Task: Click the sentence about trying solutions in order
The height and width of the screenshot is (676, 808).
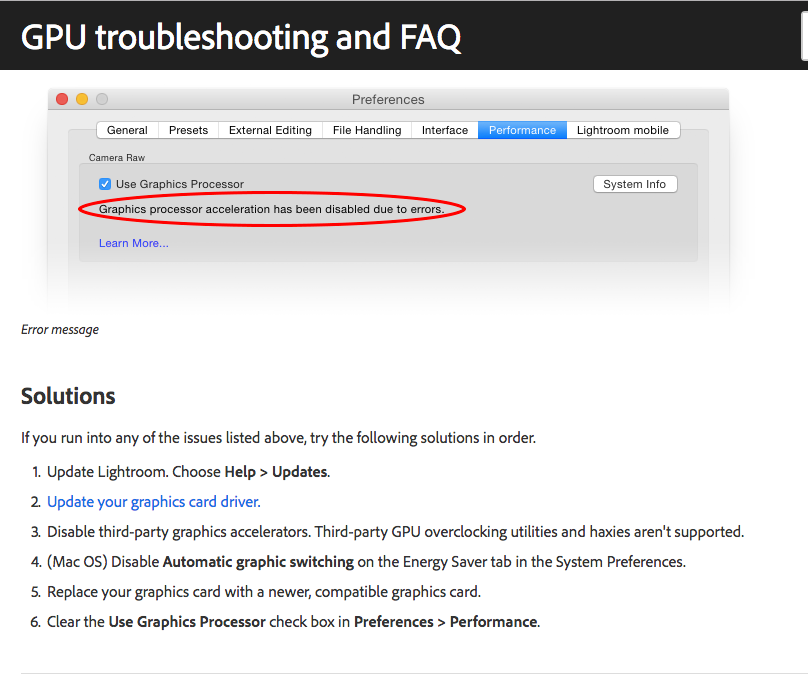Action: click(278, 438)
